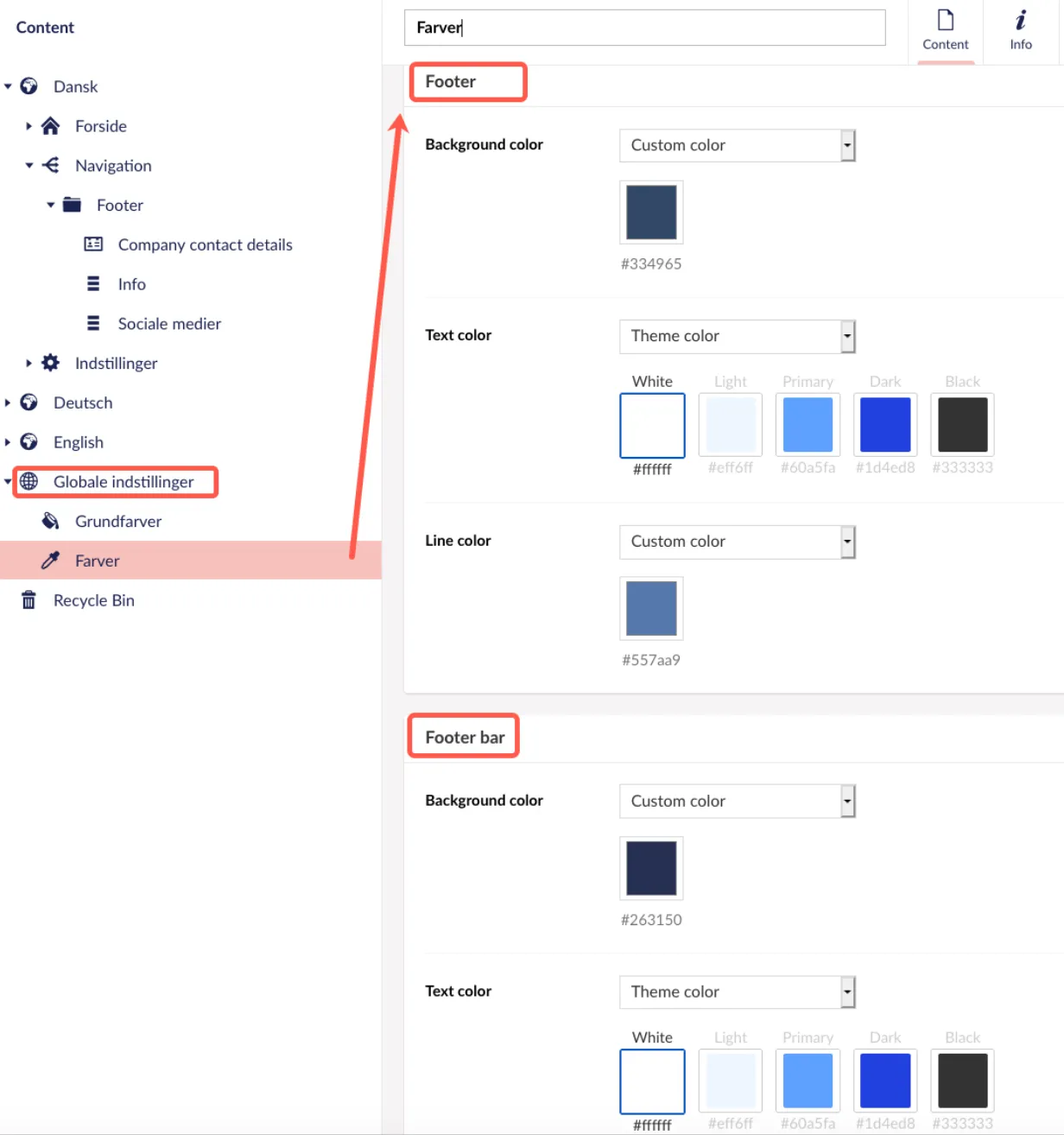Click the Footer folder icon
The image size is (1064, 1135).
[73, 205]
